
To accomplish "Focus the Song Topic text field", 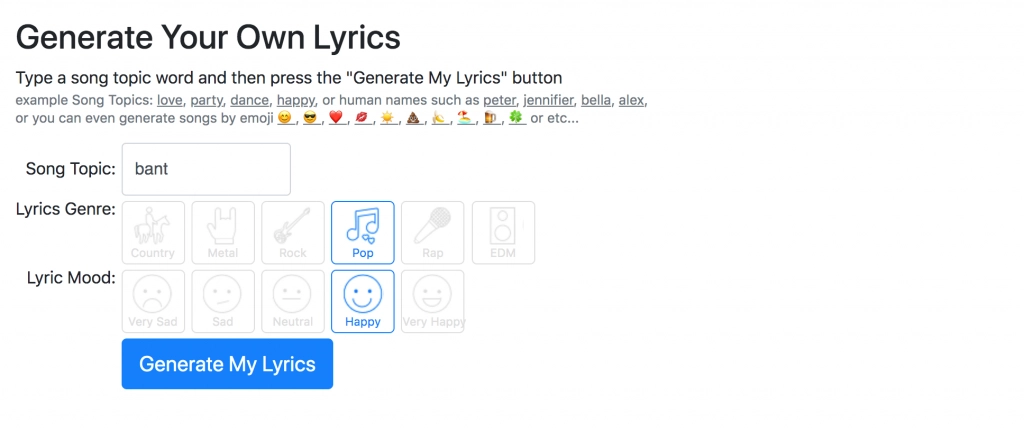I will coord(206,169).
